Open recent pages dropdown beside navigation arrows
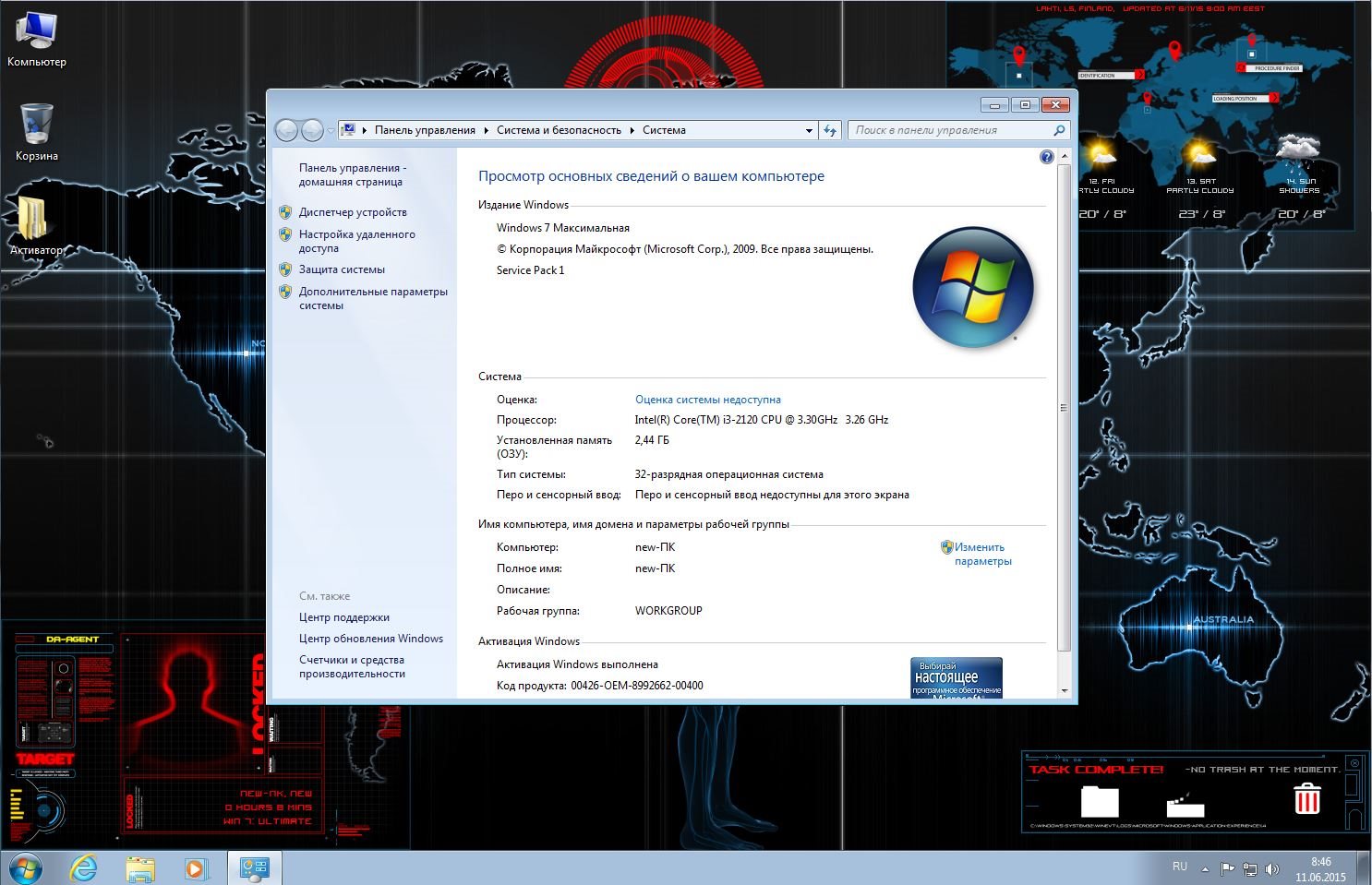 331,131
